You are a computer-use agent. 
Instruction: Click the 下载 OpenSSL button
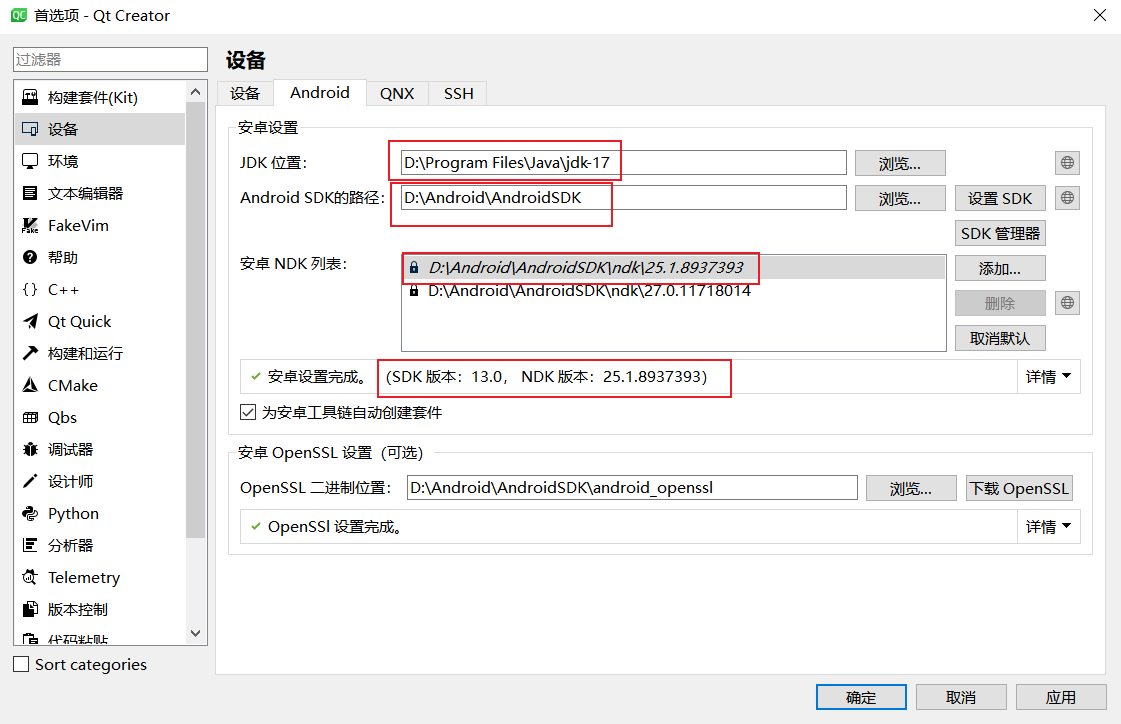[x=1019, y=488]
